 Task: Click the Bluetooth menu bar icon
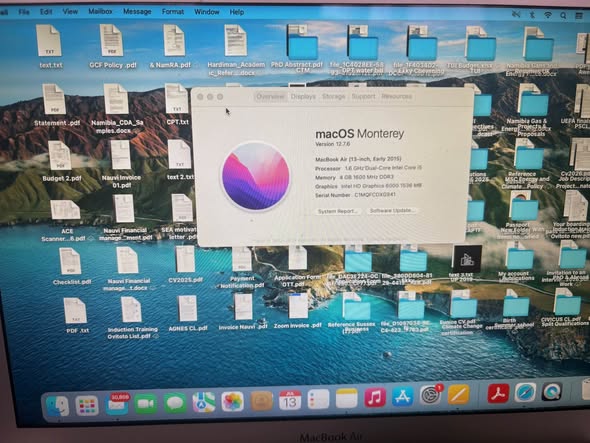[x=532, y=15]
